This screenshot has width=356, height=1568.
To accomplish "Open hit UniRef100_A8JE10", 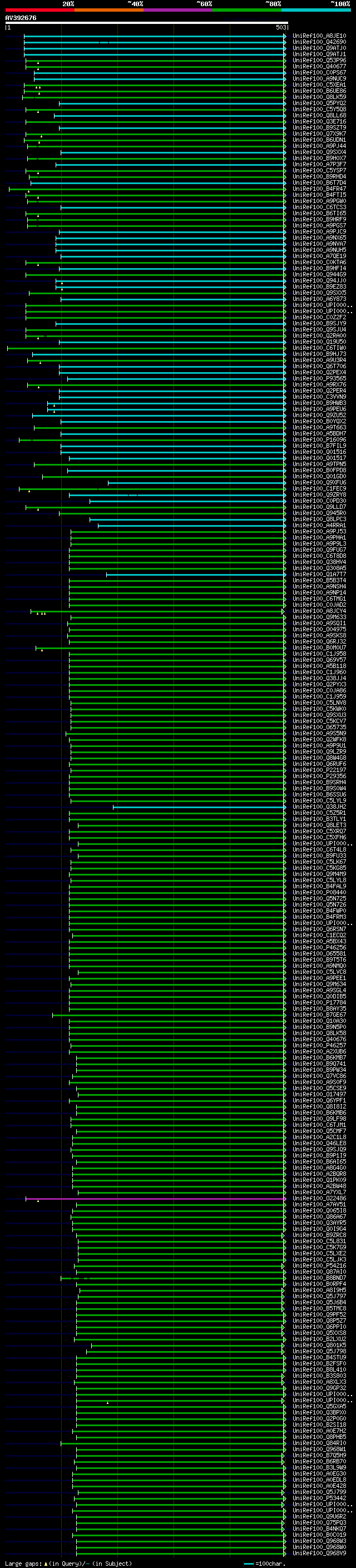I will pos(319,37).
